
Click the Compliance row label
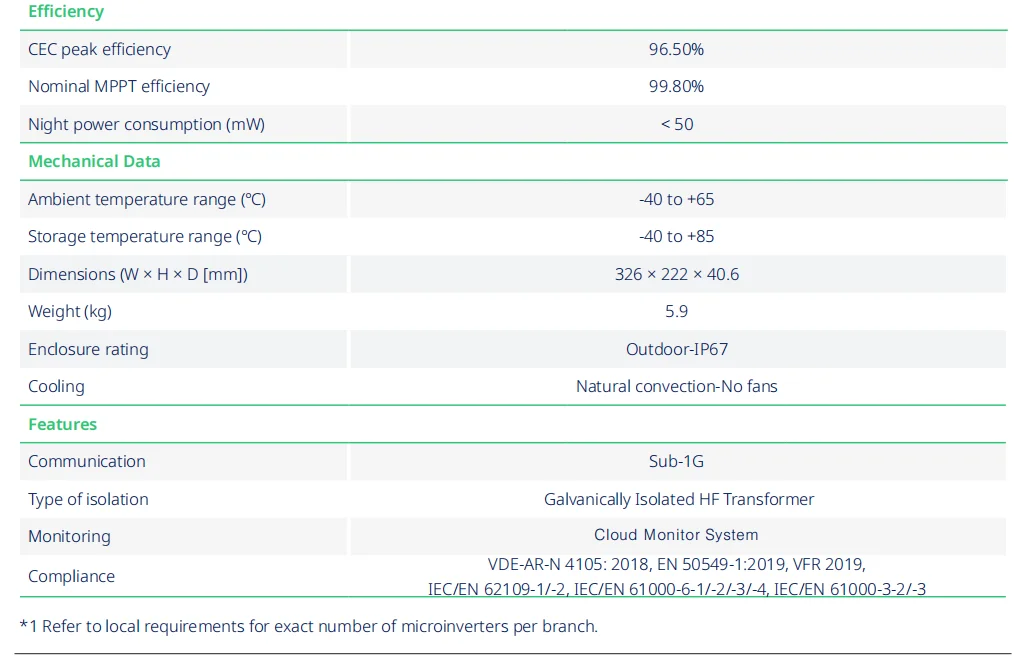pos(71,576)
